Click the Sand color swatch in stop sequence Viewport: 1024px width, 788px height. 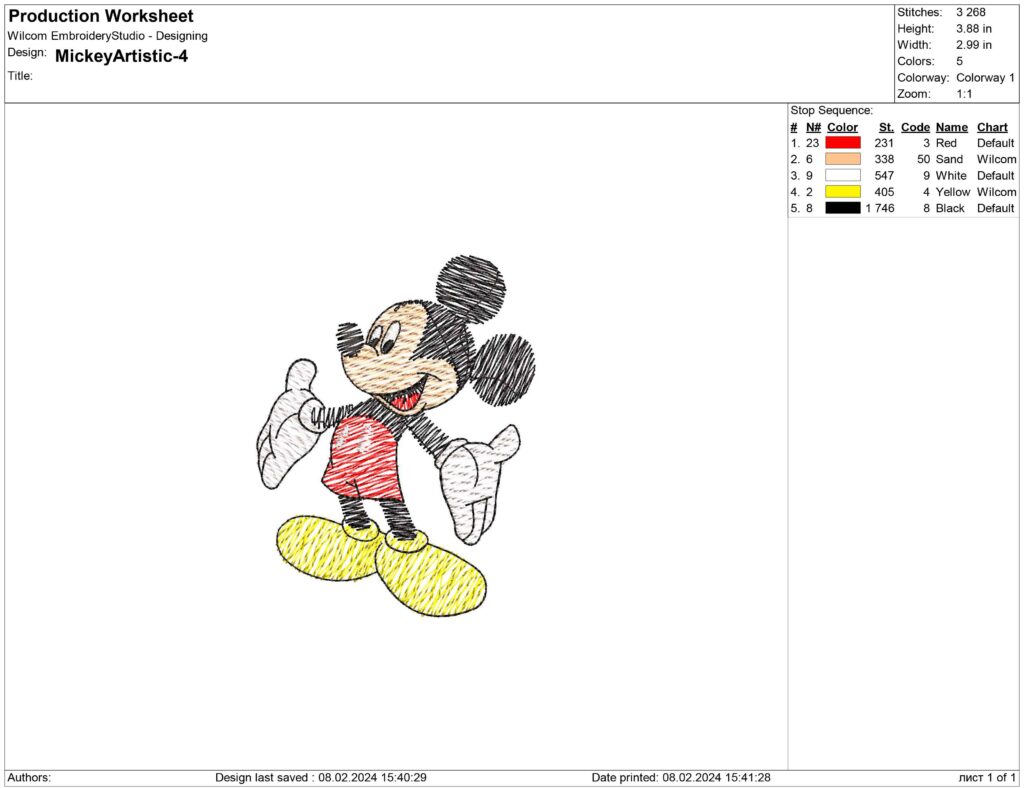pyautogui.click(x=842, y=159)
